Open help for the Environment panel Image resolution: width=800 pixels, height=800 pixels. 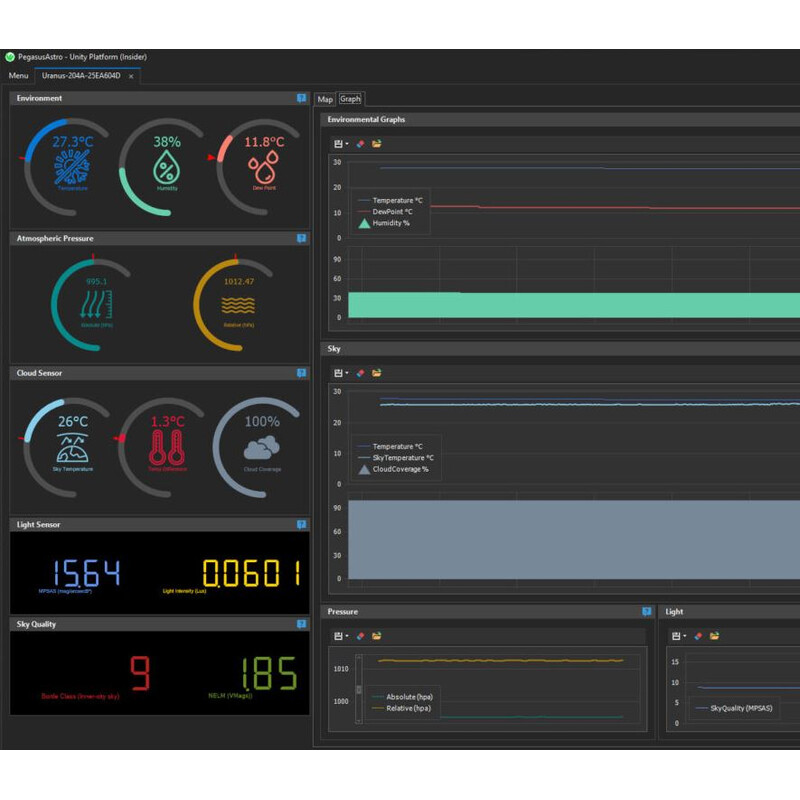tap(301, 97)
